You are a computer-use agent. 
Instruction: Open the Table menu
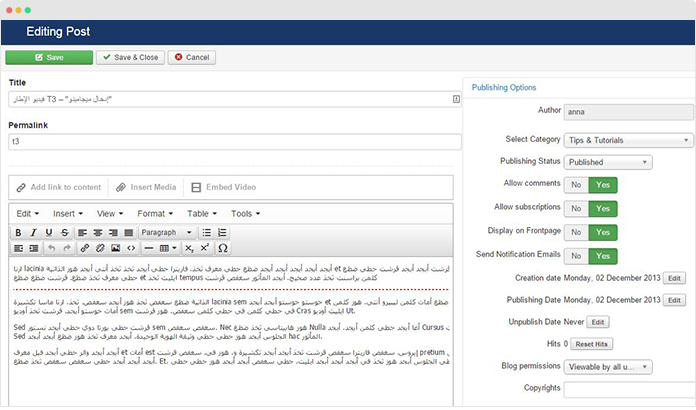pyautogui.click(x=202, y=214)
